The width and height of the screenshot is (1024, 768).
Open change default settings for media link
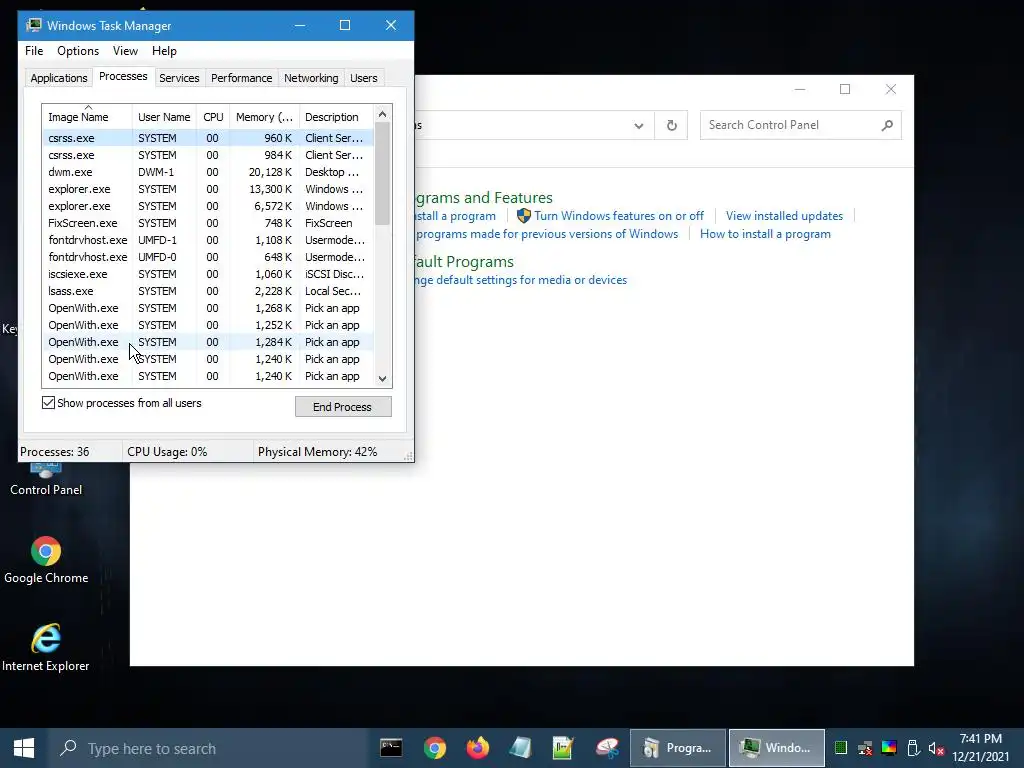[x=521, y=280]
